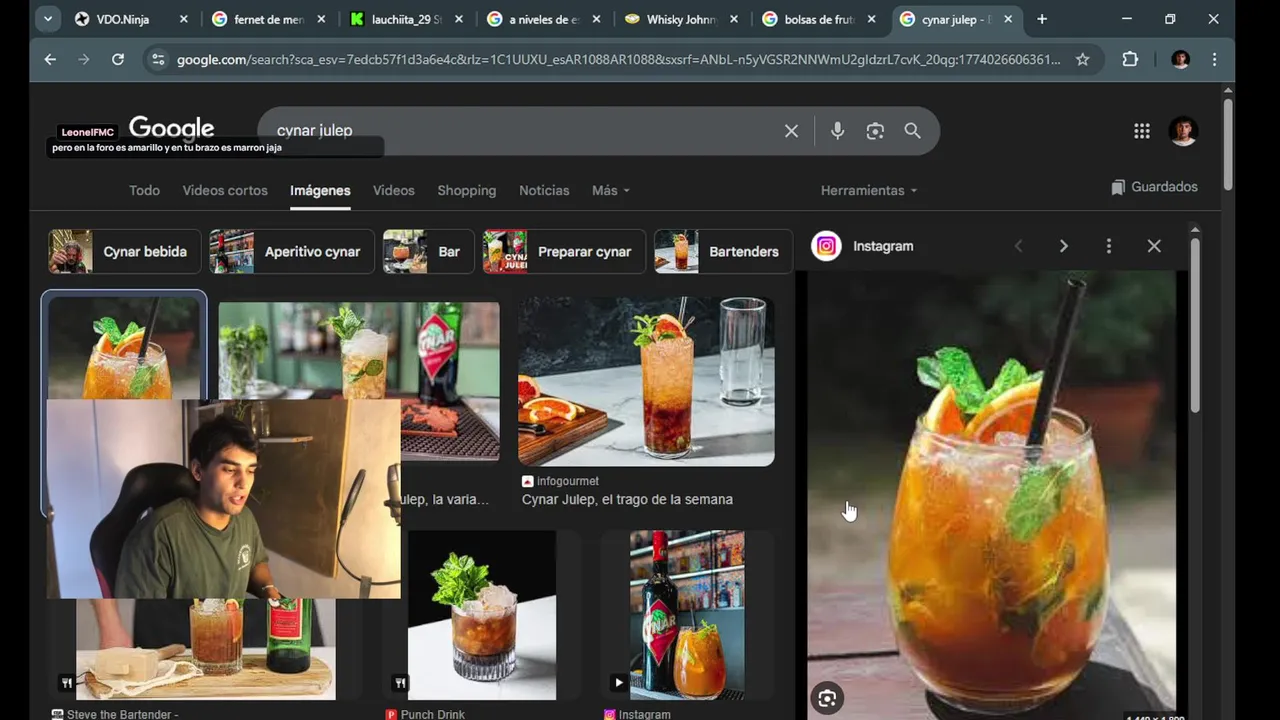The image size is (1280, 720).
Task: Open the Punch Drink cocktail thumbnail
Action: (482, 615)
